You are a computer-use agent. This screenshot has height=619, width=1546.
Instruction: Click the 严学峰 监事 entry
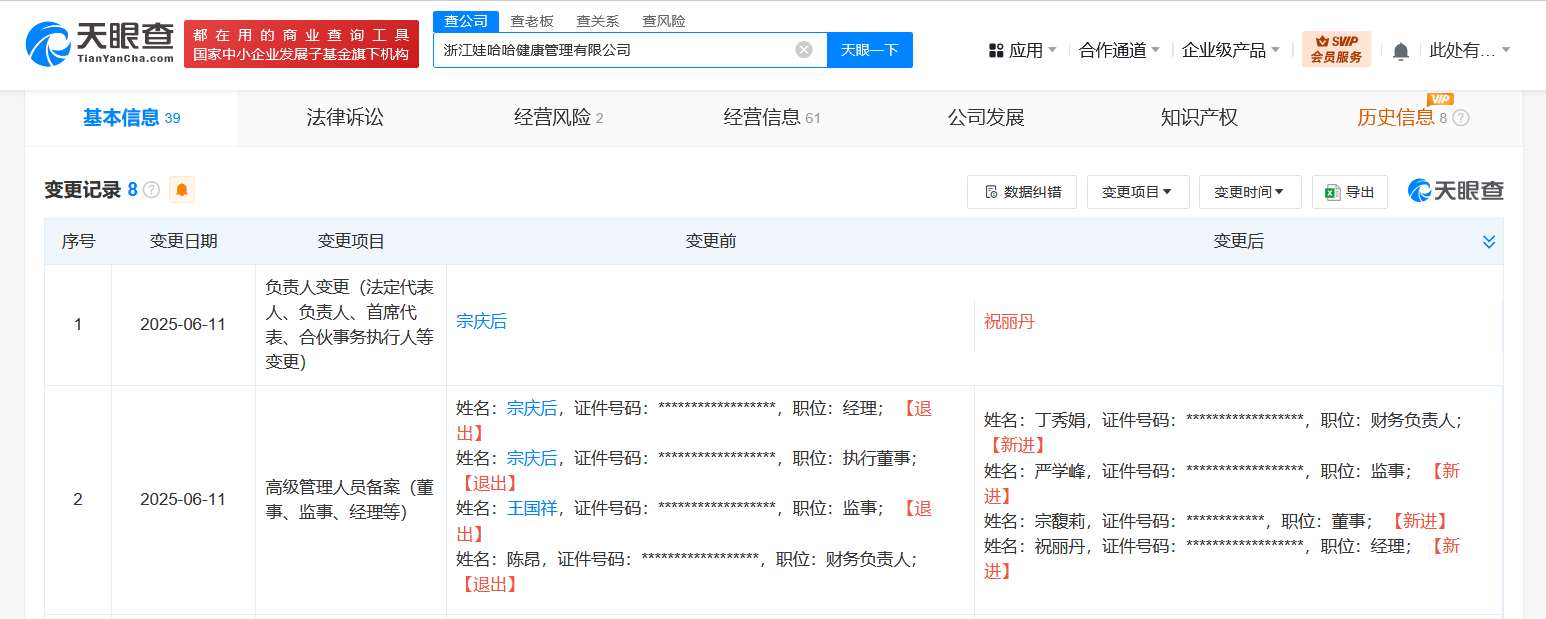coord(1222,483)
